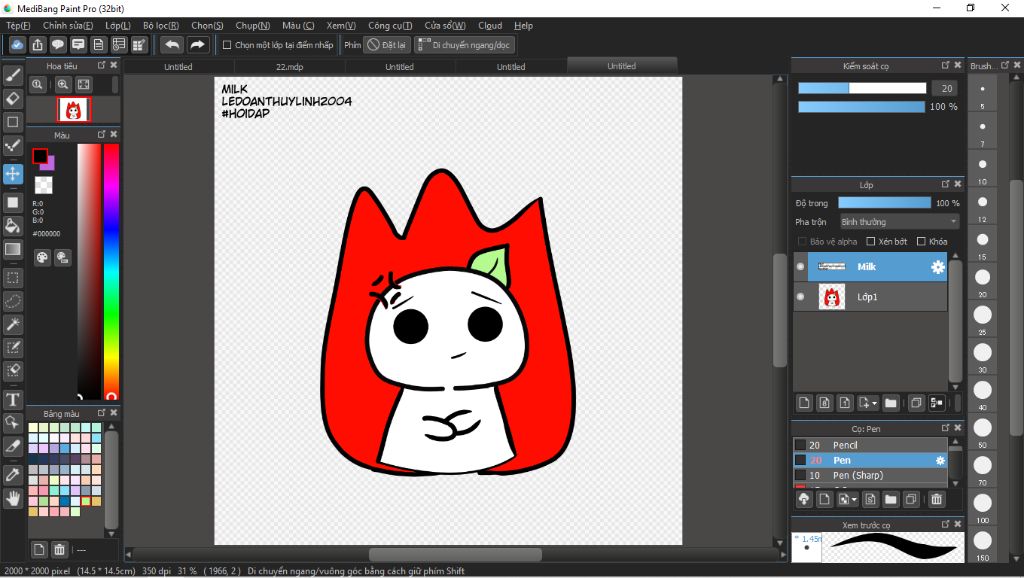Adjust the 'Độ trong' opacity slider
The image size is (1024, 578).
[884, 203]
